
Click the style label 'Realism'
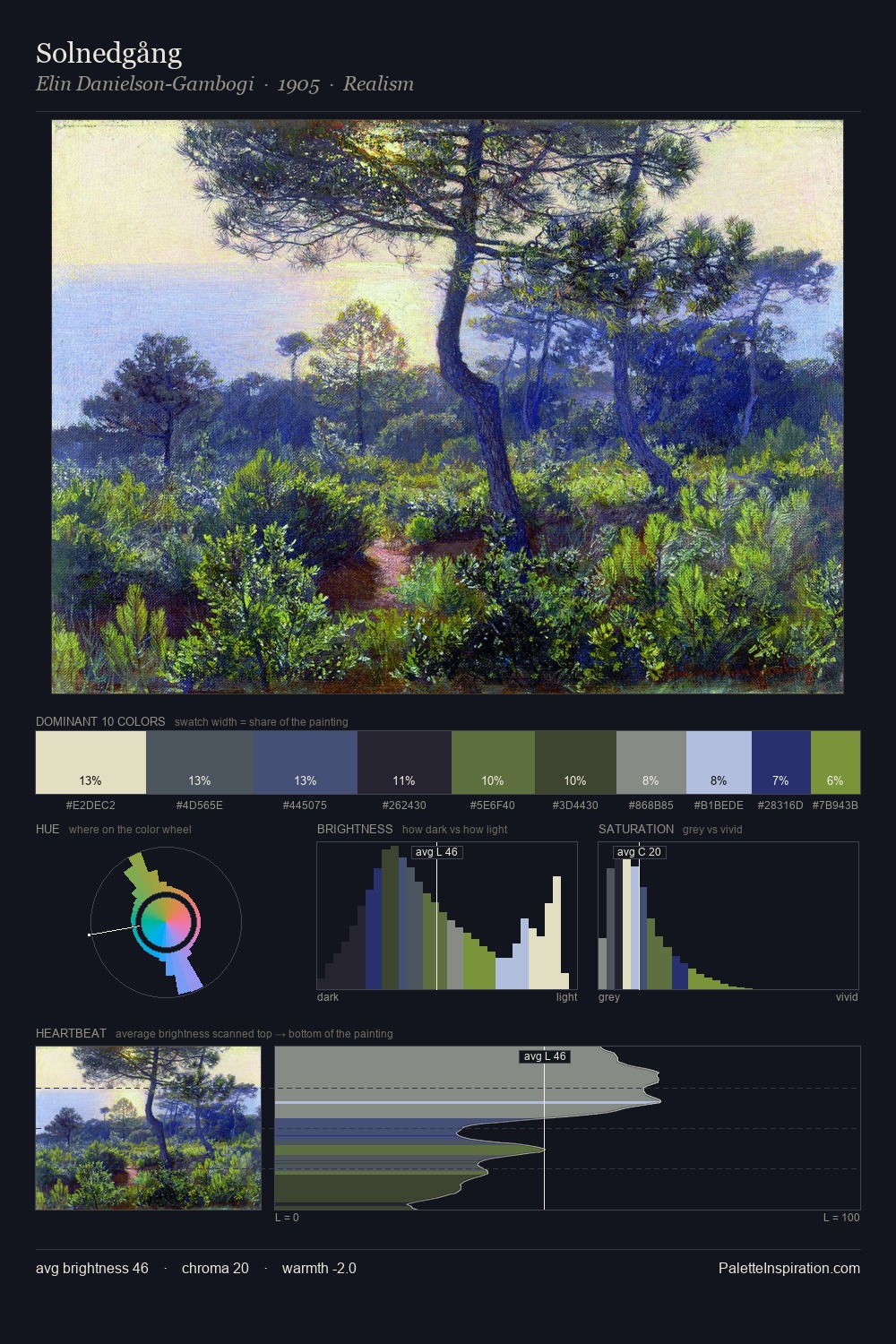coord(378,84)
